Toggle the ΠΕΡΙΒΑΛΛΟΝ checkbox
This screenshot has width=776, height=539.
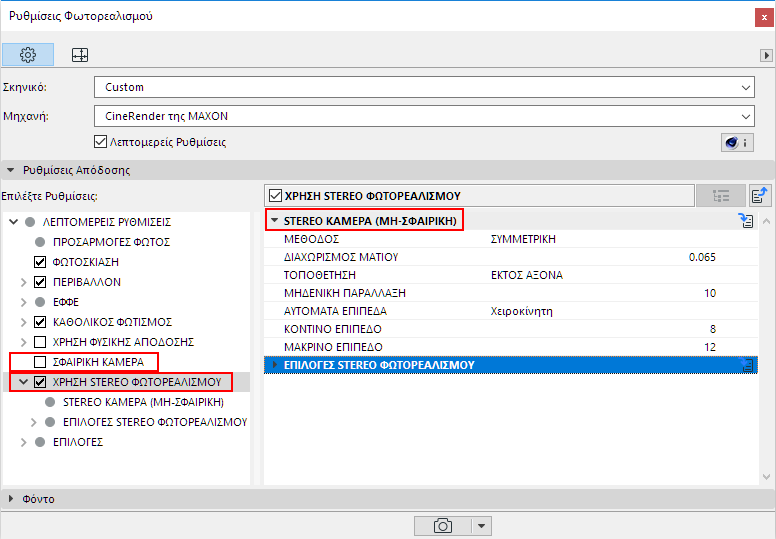(x=40, y=282)
